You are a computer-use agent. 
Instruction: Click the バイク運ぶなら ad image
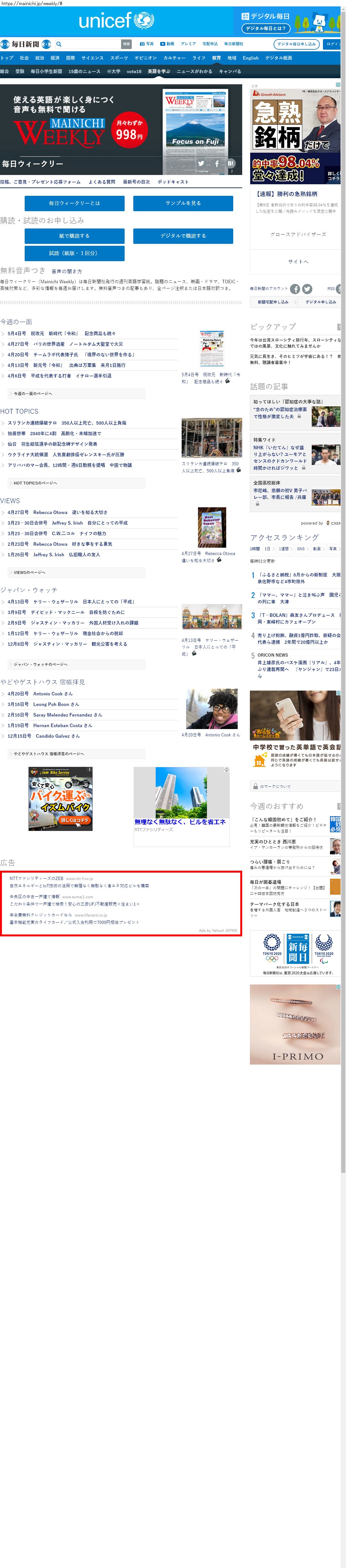pyautogui.click(x=60, y=799)
